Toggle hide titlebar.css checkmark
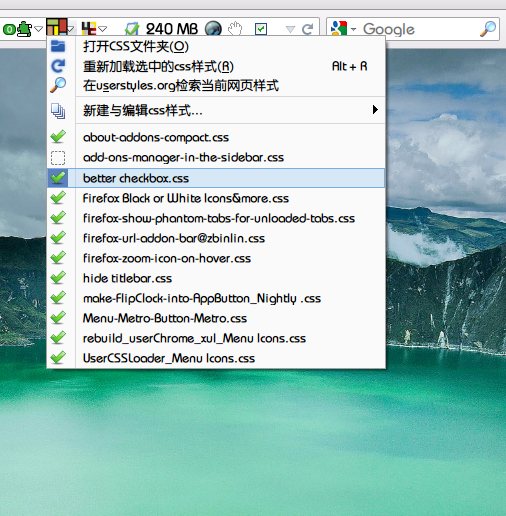 tap(58, 277)
